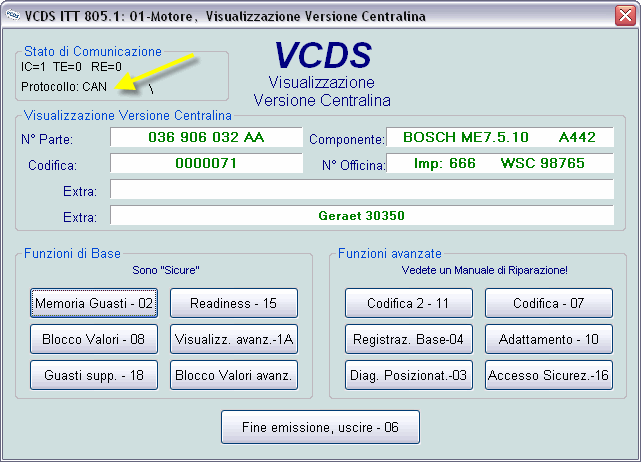Click the Componente: label

[347, 139]
